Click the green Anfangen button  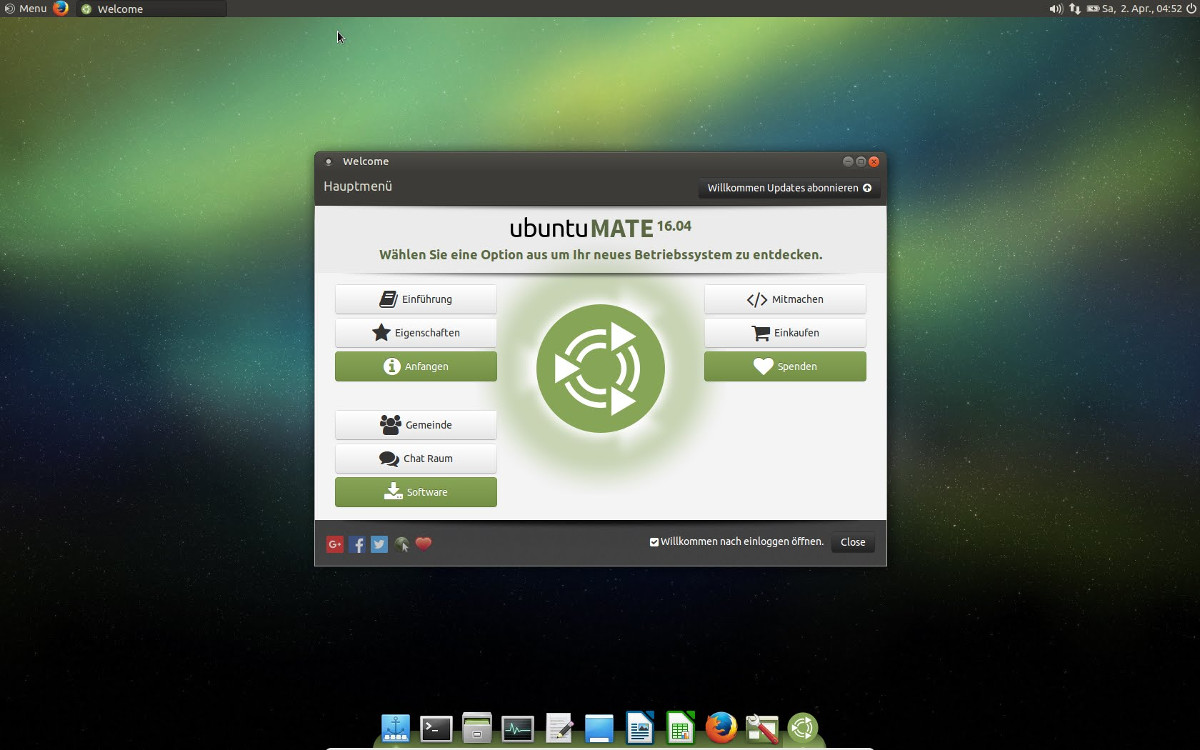(416, 367)
